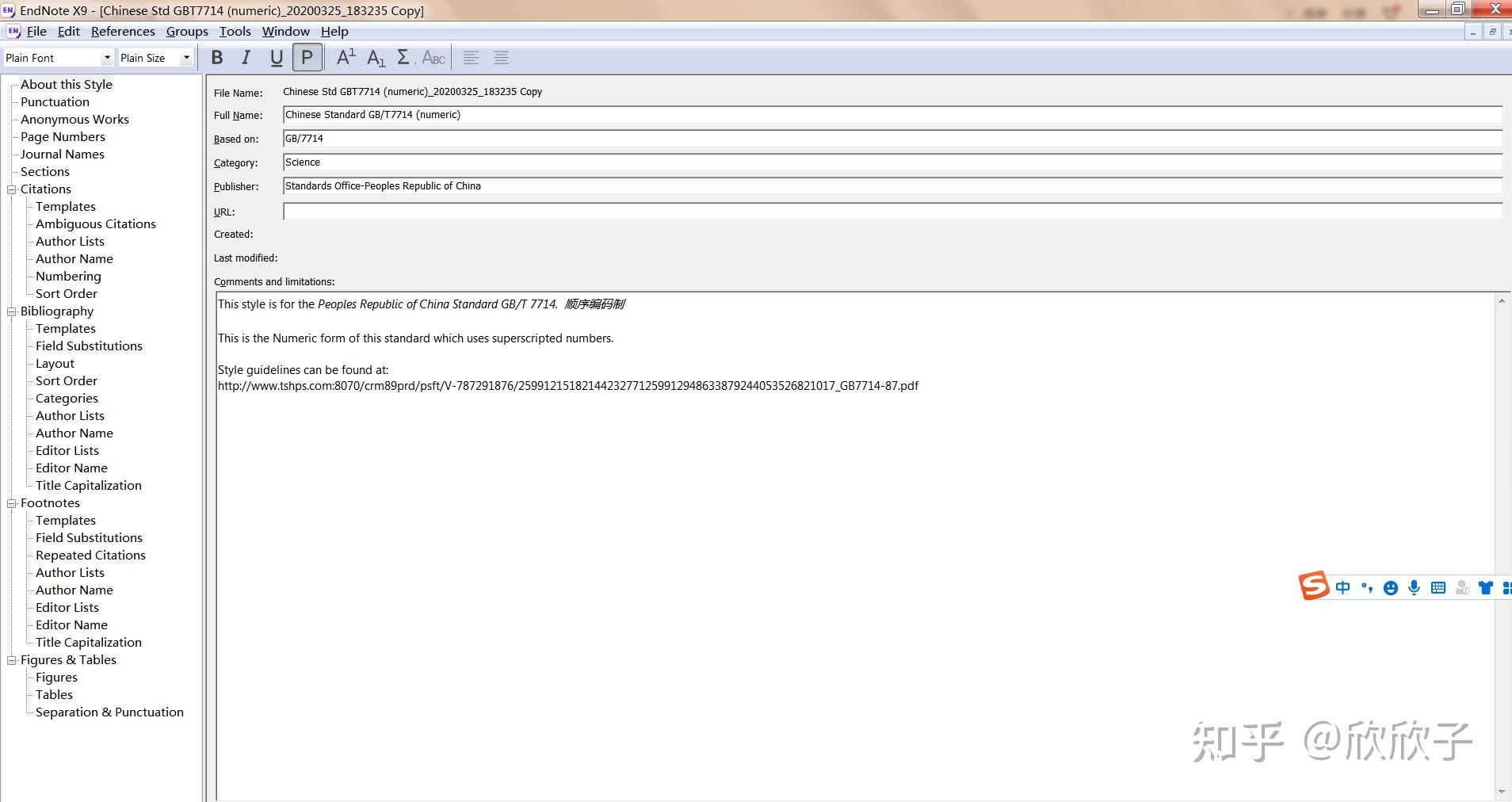Apply small caps formatting
1512x802 pixels.
(x=433, y=58)
